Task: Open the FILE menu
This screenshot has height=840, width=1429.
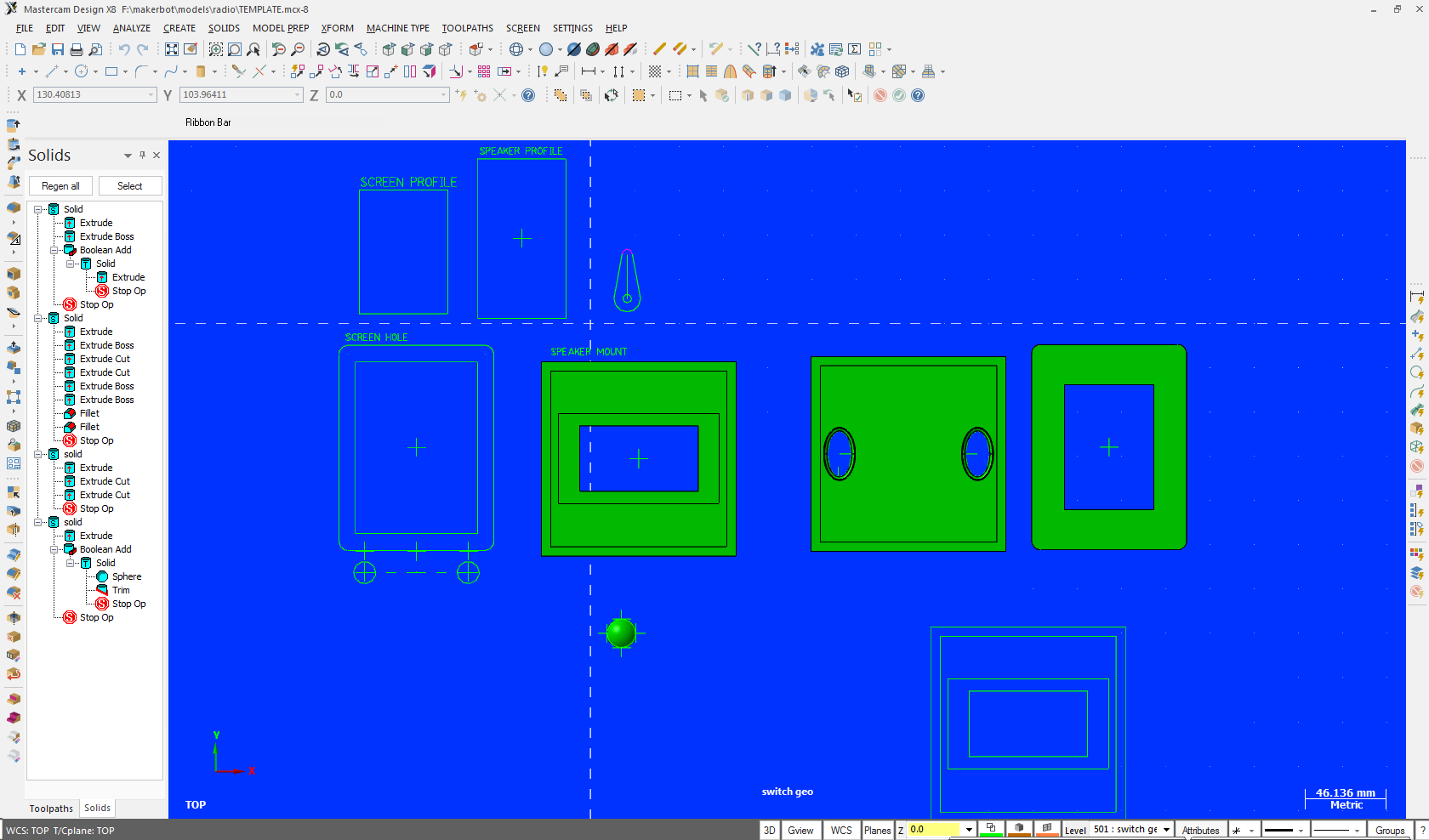Action: 25,28
